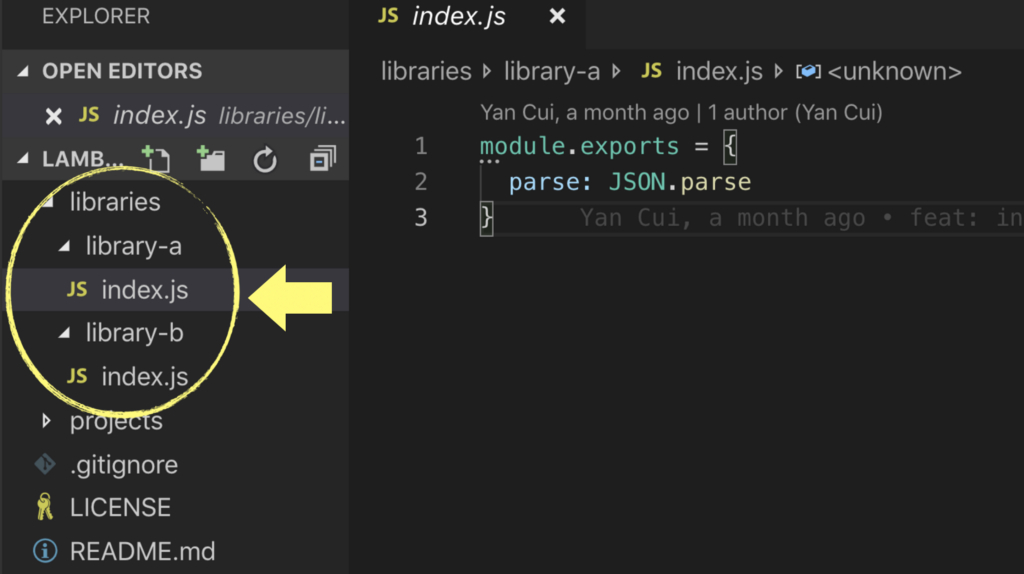Close index.js in the Open Editors list
Viewport: 1024px width, 574px height.
click(54, 116)
